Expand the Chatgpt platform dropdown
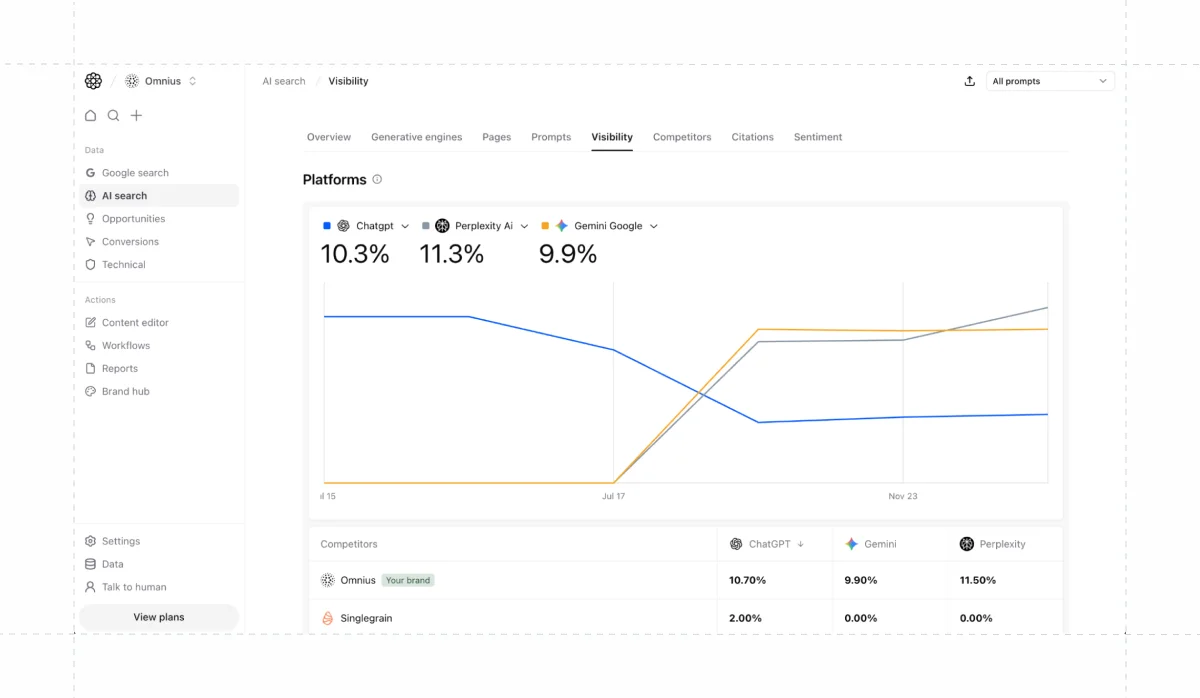 point(405,227)
